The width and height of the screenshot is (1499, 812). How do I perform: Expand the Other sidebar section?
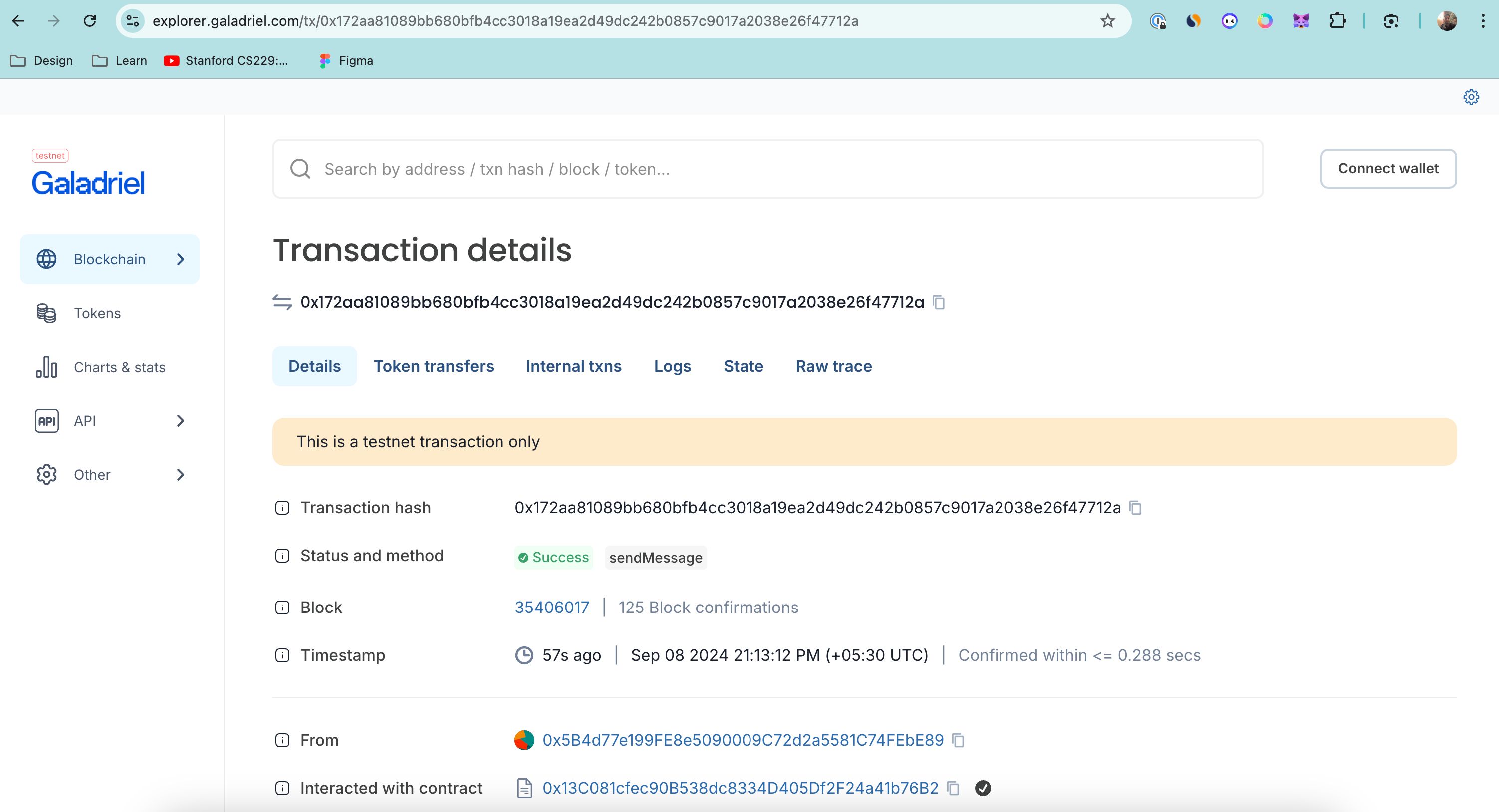tap(181, 474)
